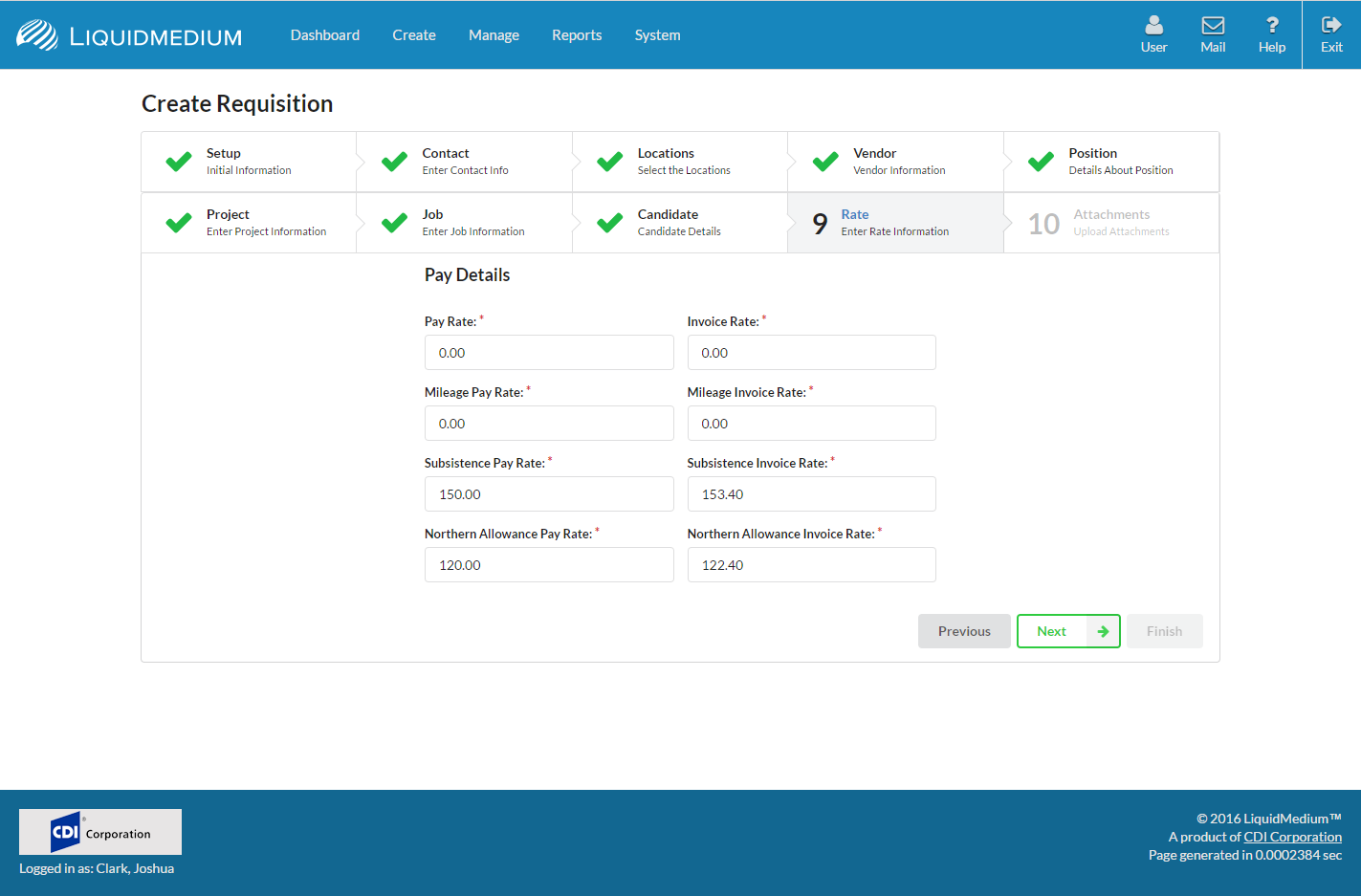Click the Setup step checkmark icon
Viewport: 1361px width, 896px height.
(x=179, y=162)
